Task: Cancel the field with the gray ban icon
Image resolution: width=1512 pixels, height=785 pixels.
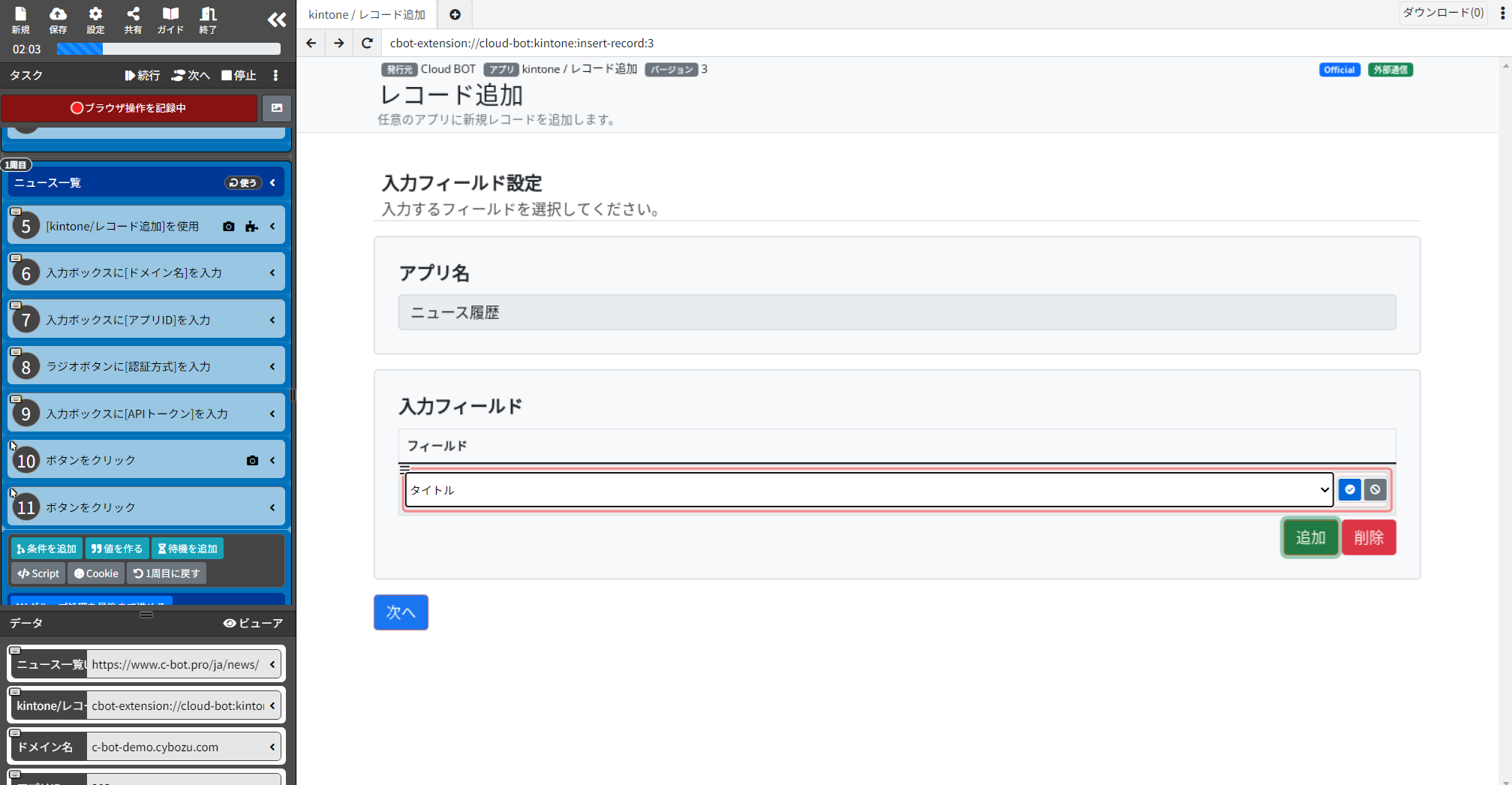Action: coord(1375,489)
